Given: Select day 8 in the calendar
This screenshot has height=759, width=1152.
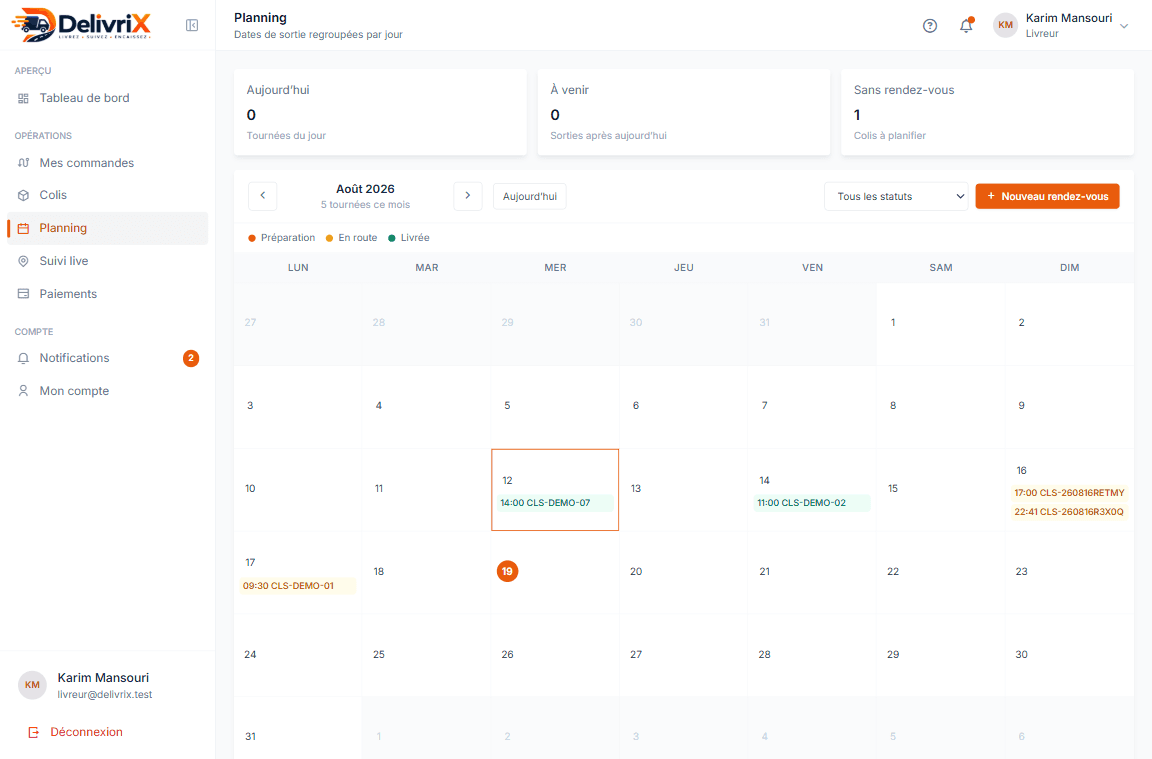Looking at the screenshot, I should [x=940, y=406].
